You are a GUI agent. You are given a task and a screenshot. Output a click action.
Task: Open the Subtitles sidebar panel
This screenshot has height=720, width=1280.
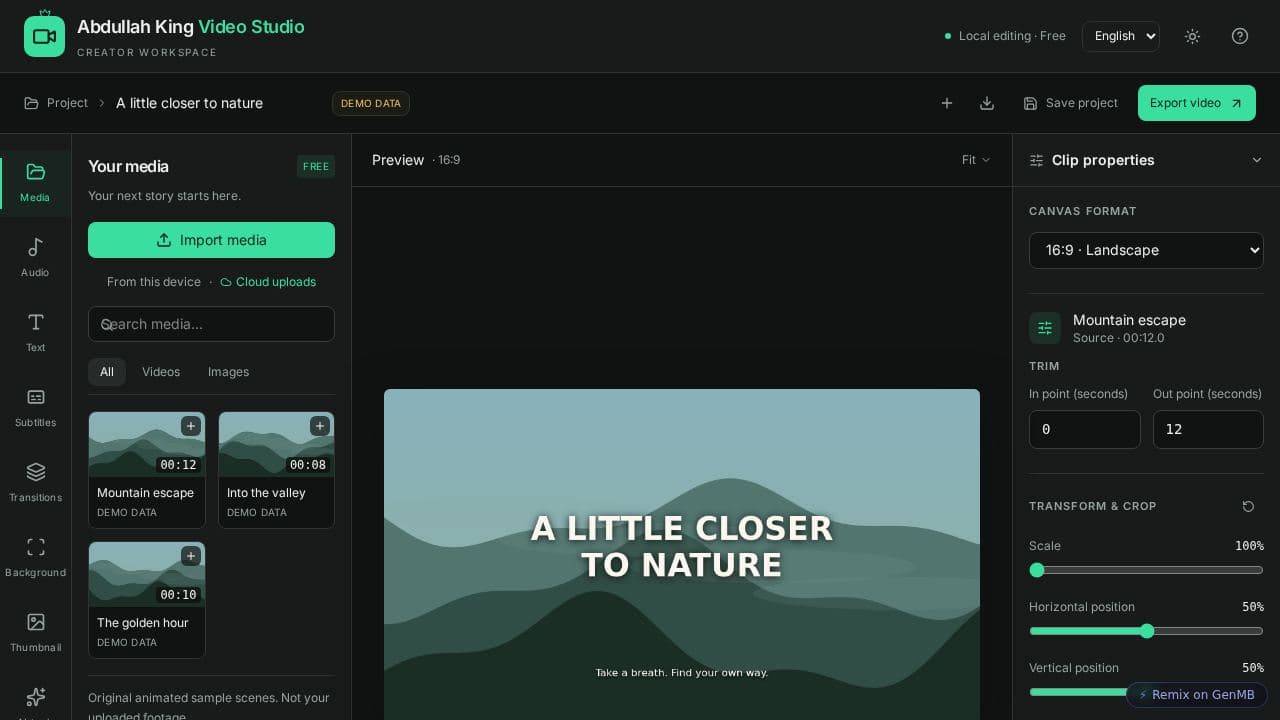[x=35, y=408]
